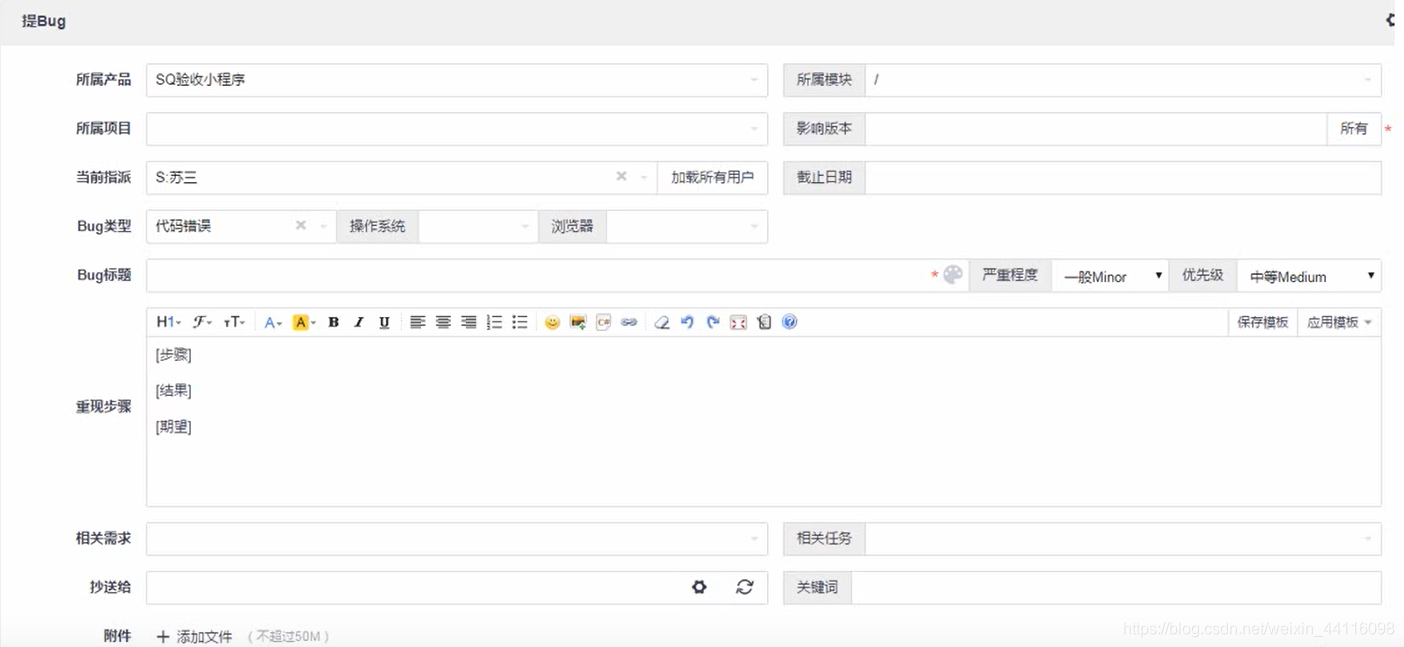Redo last edit in editor
The height and width of the screenshot is (647, 1404).
(x=713, y=322)
